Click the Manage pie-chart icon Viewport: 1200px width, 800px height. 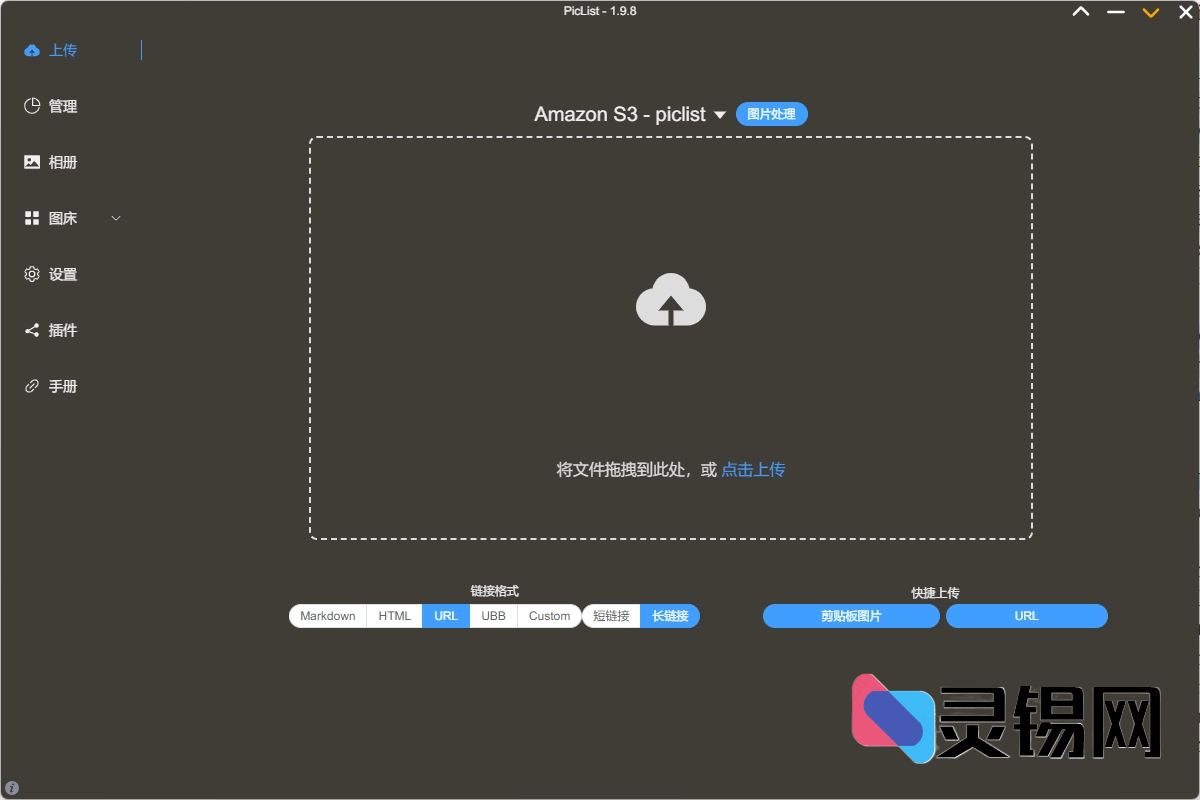pos(32,106)
